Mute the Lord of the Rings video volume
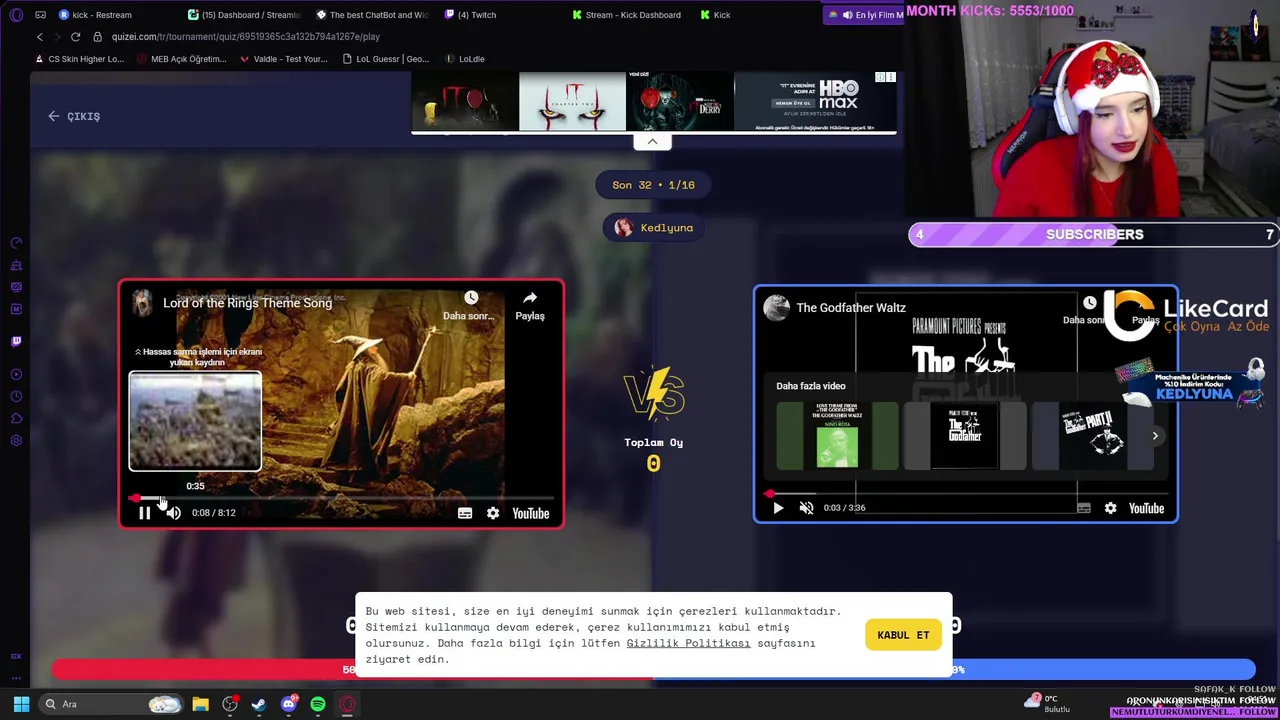The image size is (1280, 720). (x=174, y=513)
